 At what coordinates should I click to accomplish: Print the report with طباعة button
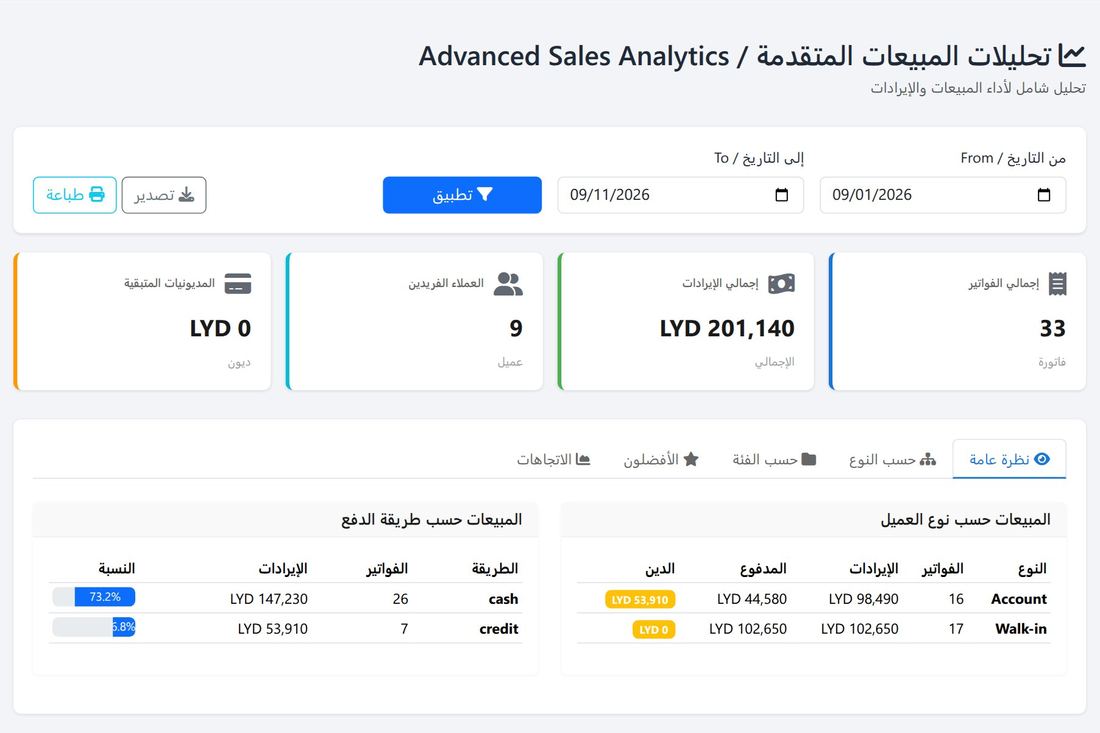click(x=74, y=195)
